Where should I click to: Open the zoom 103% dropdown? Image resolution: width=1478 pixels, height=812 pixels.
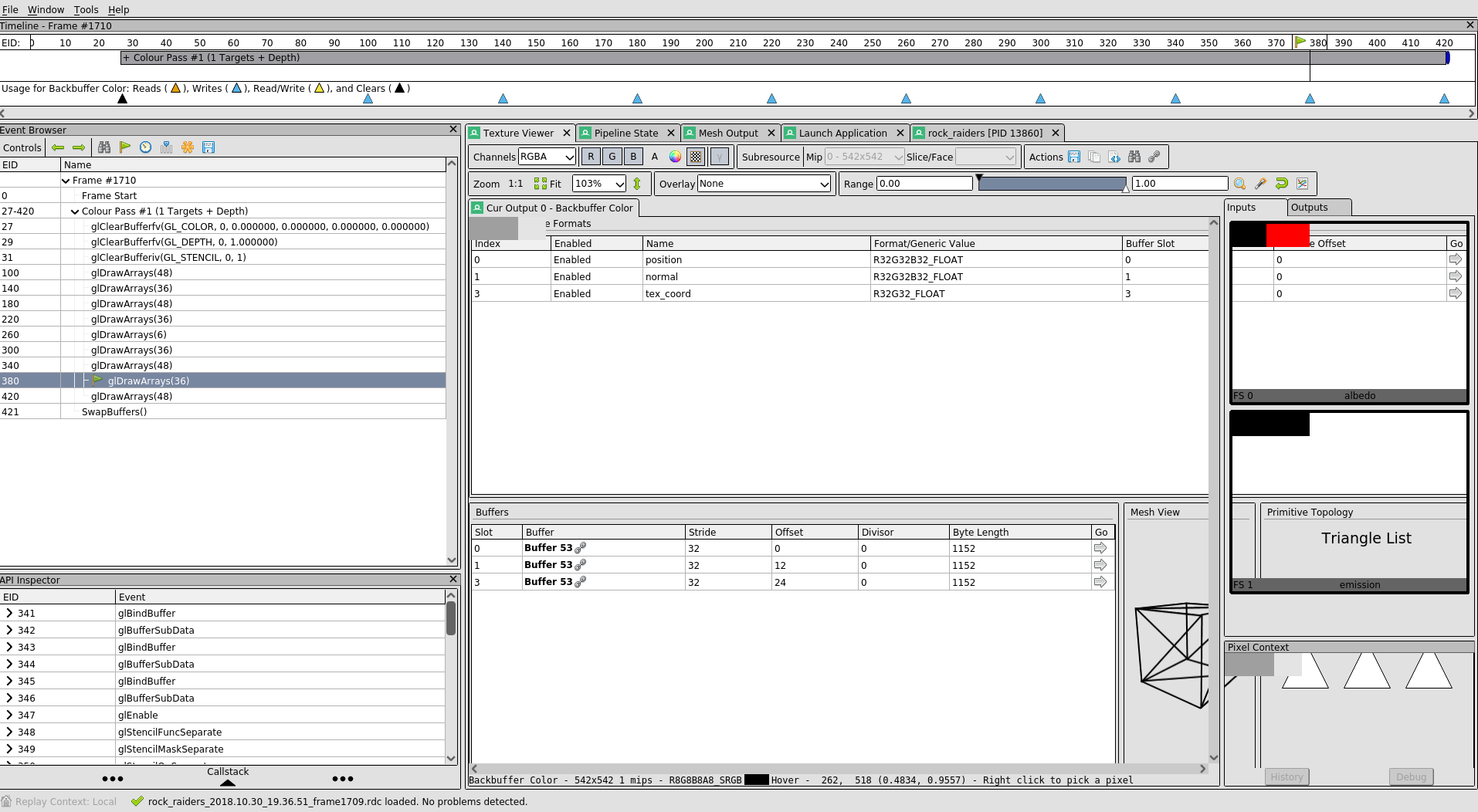coord(598,184)
